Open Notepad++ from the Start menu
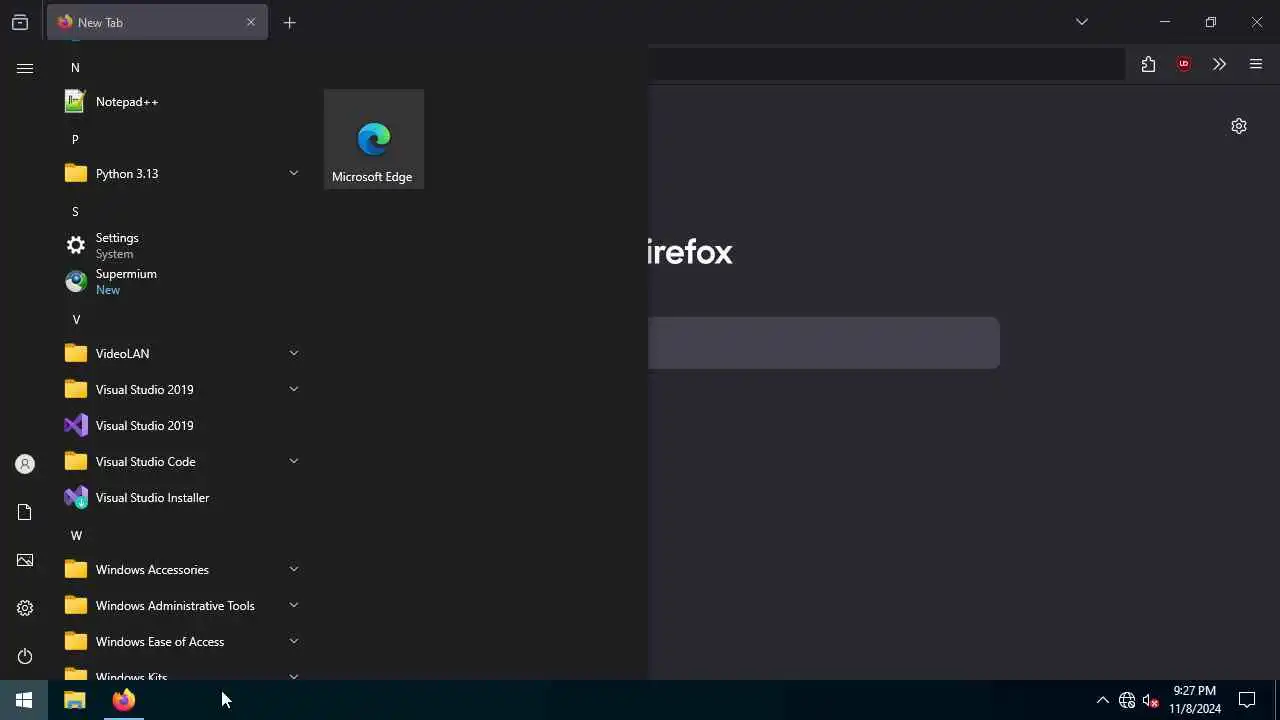This screenshot has height=720, width=1280. tap(180, 102)
